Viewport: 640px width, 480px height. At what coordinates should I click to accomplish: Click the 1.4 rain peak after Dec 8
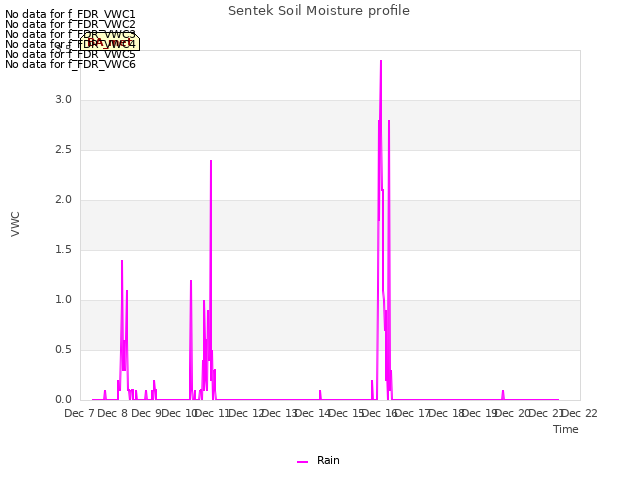tap(122, 261)
